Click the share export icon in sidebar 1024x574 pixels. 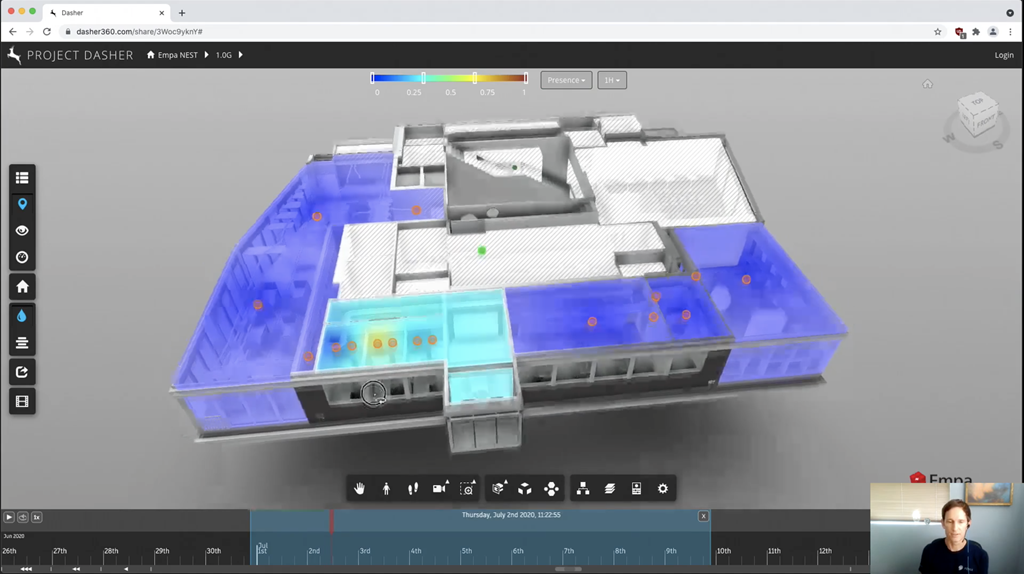pyautogui.click(x=22, y=372)
